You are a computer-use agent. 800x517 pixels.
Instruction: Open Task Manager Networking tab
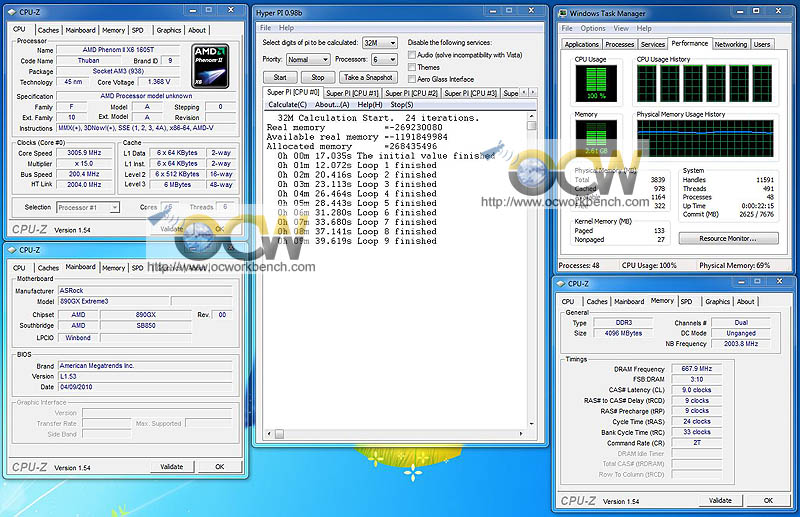click(731, 44)
